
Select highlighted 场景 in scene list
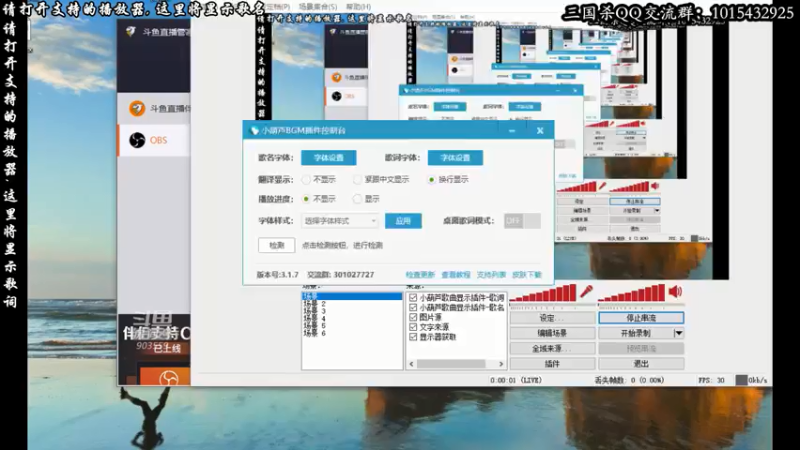(352, 296)
